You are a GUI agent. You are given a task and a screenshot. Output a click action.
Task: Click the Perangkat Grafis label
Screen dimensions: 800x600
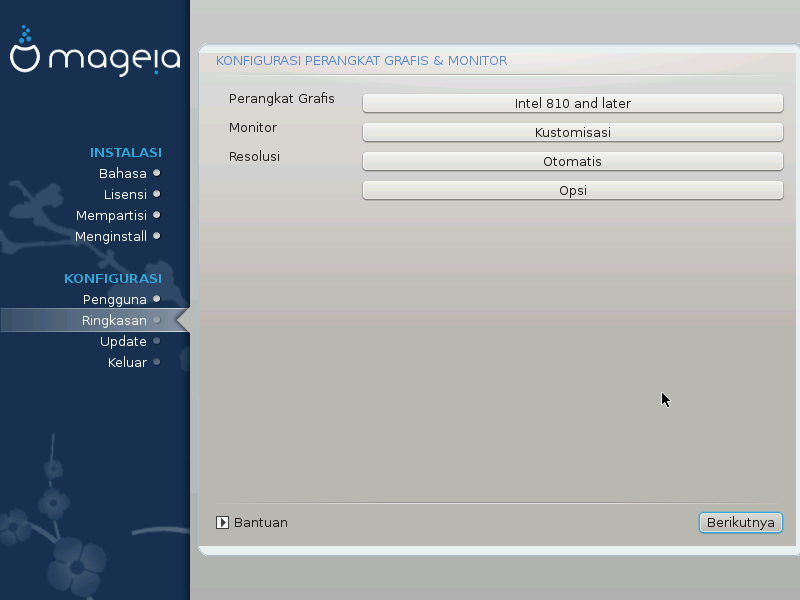[x=281, y=99]
